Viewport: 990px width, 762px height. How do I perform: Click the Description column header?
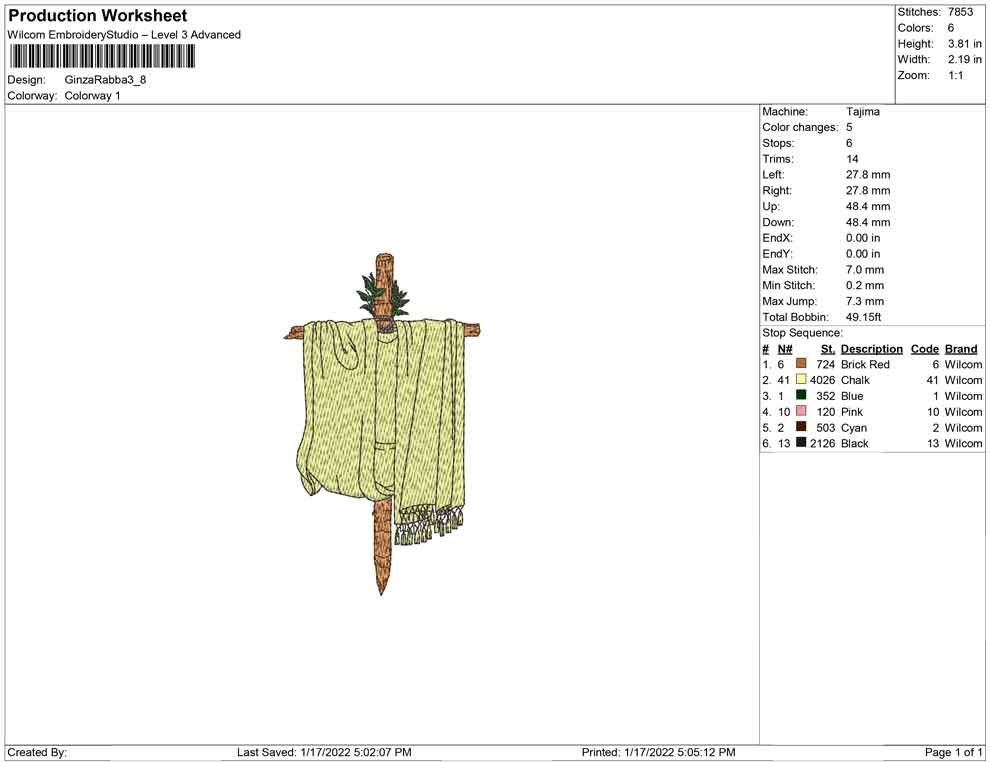click(x=871, y=349)
